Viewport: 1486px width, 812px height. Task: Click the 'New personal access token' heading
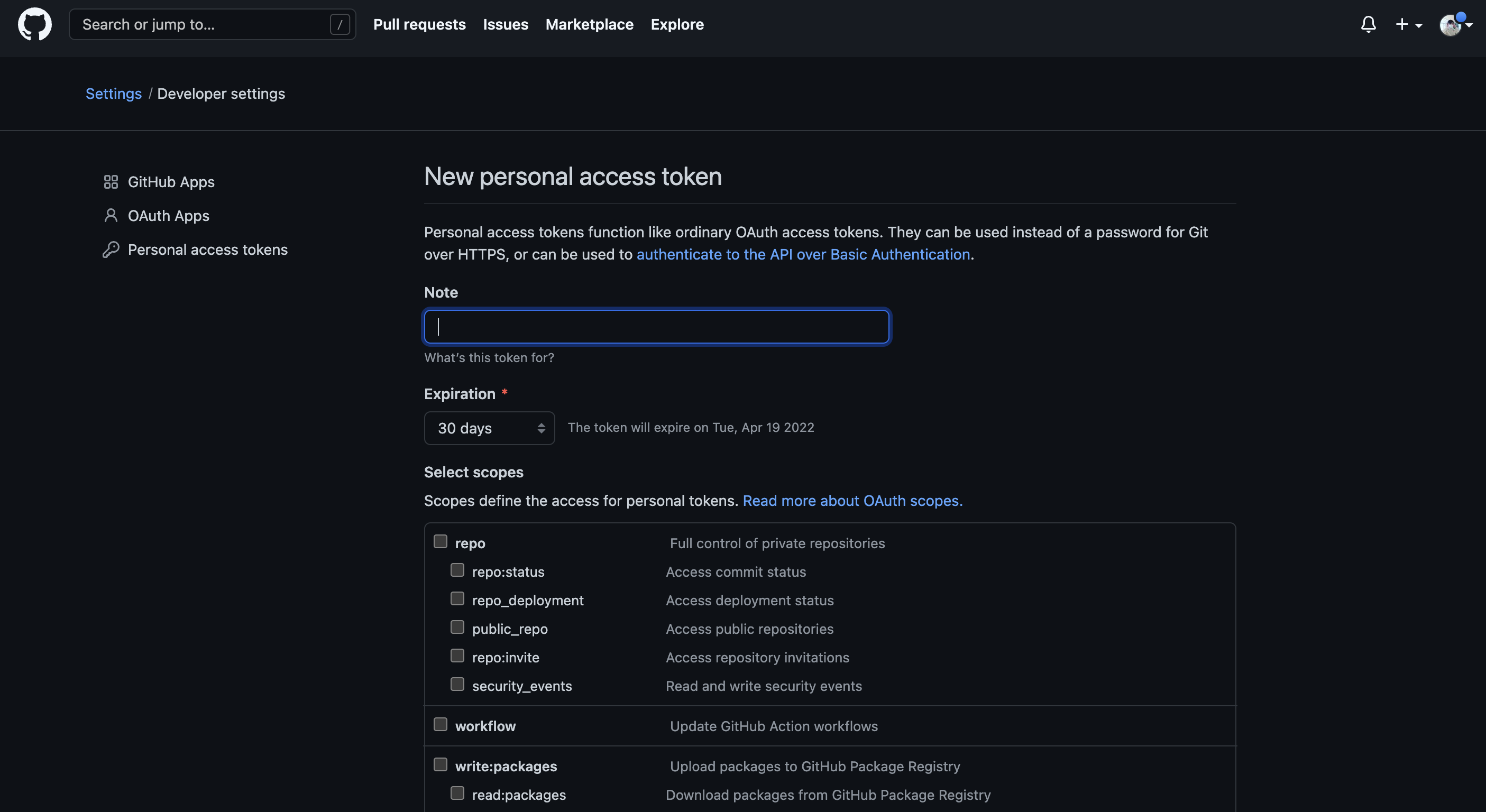pyautogui.click(x=573, y=177)
